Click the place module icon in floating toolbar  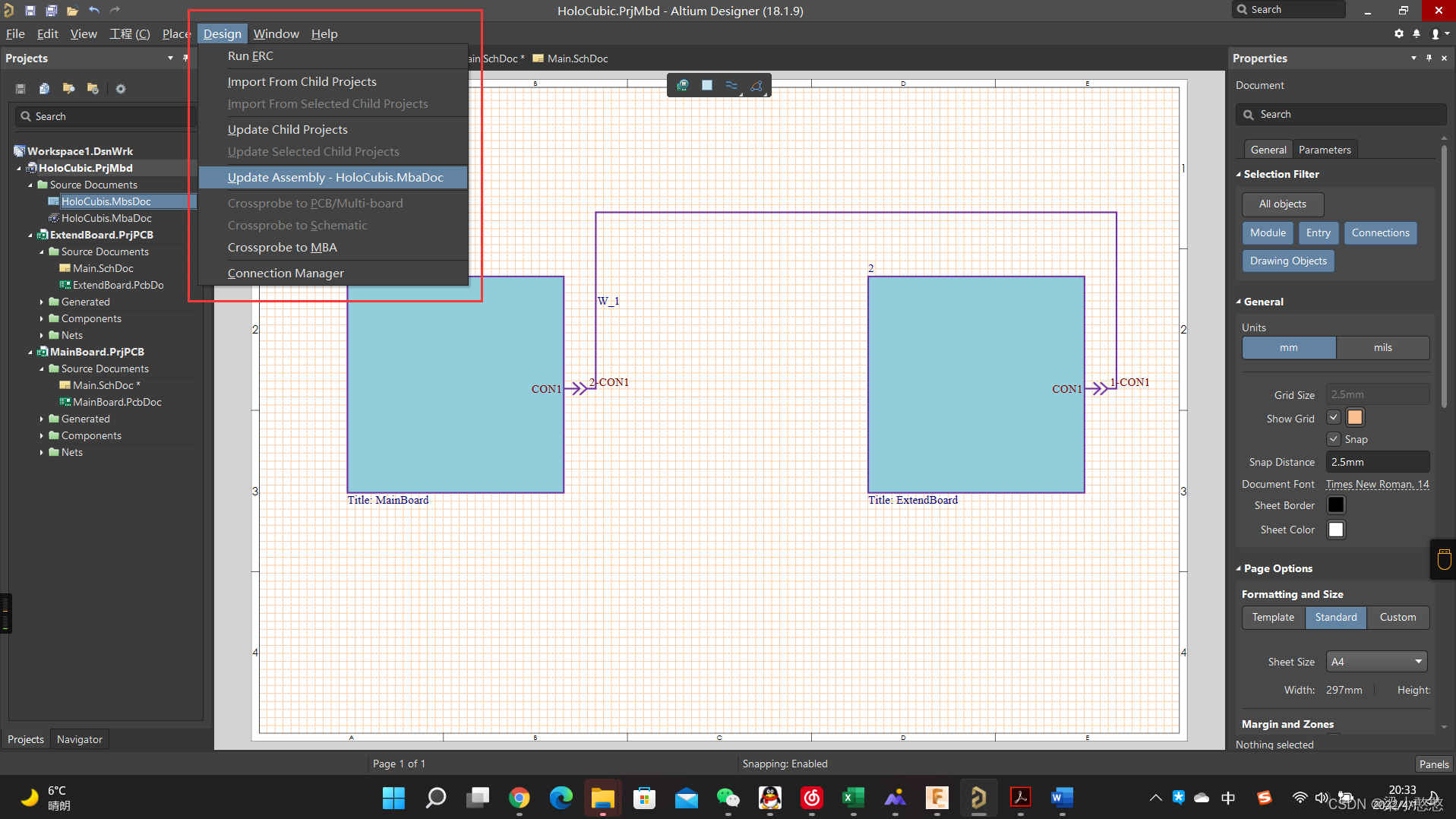(706, 85)
